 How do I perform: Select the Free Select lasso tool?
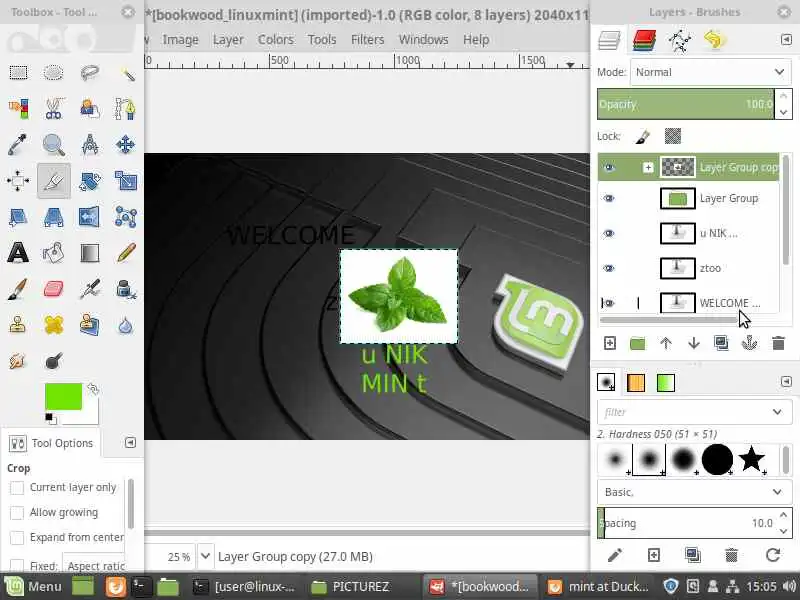click(x=90, y=72)
